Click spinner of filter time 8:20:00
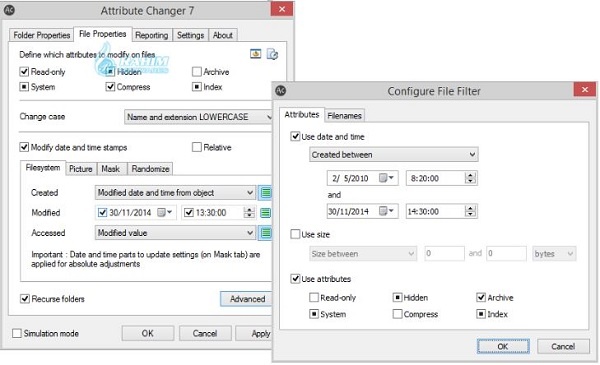600x365 pixels. coord(470,178)
